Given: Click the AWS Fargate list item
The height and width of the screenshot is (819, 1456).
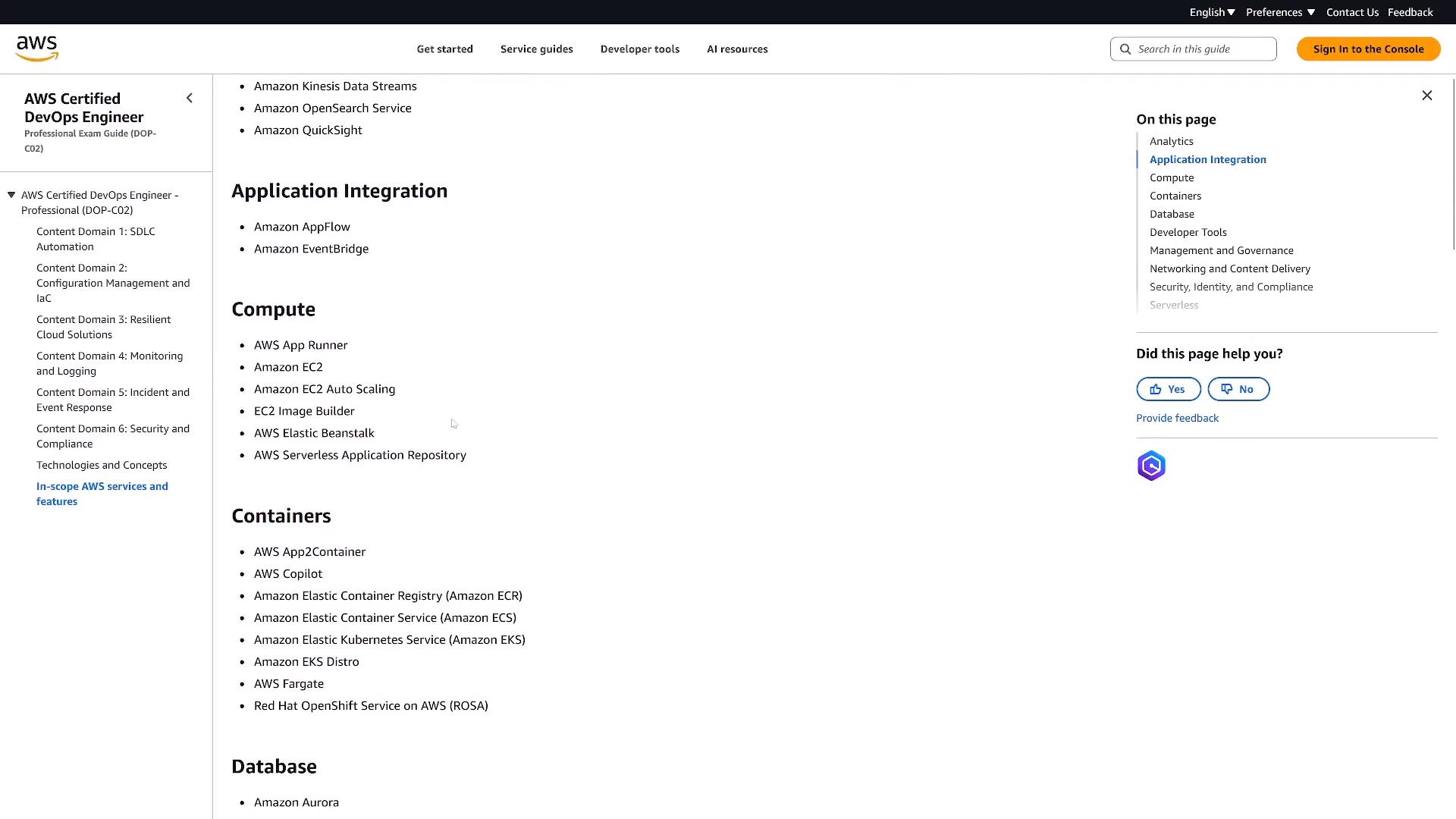Looking at the screenshot, I should (x=288, y=684).
